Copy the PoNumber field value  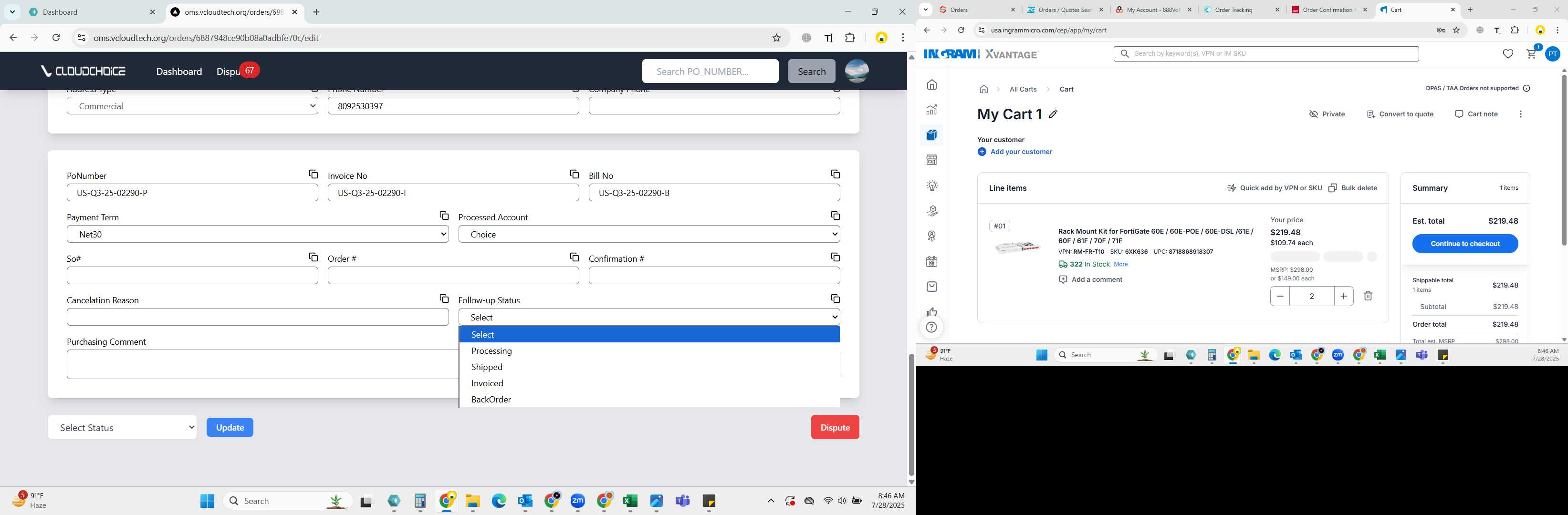(314, 175)
